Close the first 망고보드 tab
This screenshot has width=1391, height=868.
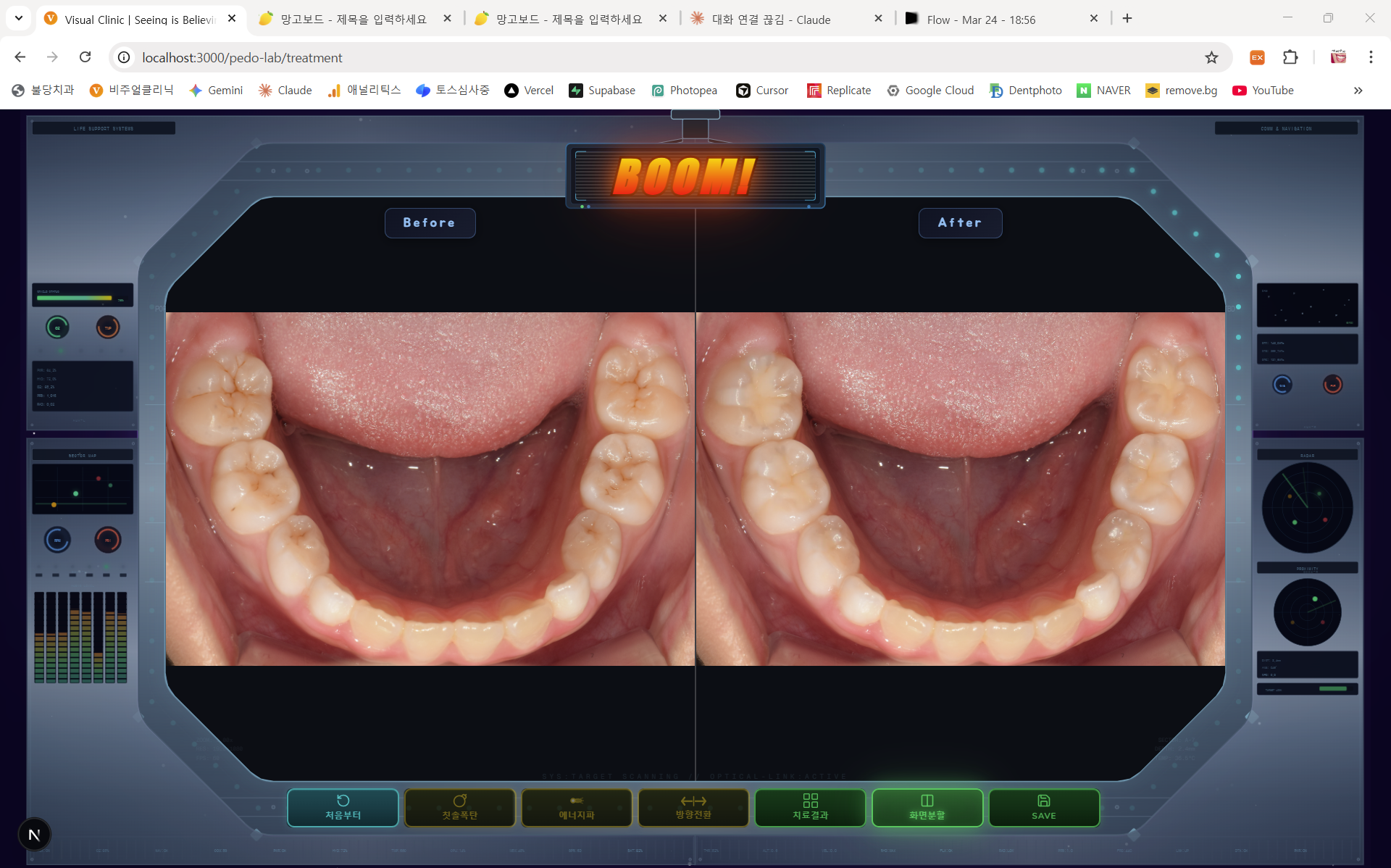pos(447,19)
